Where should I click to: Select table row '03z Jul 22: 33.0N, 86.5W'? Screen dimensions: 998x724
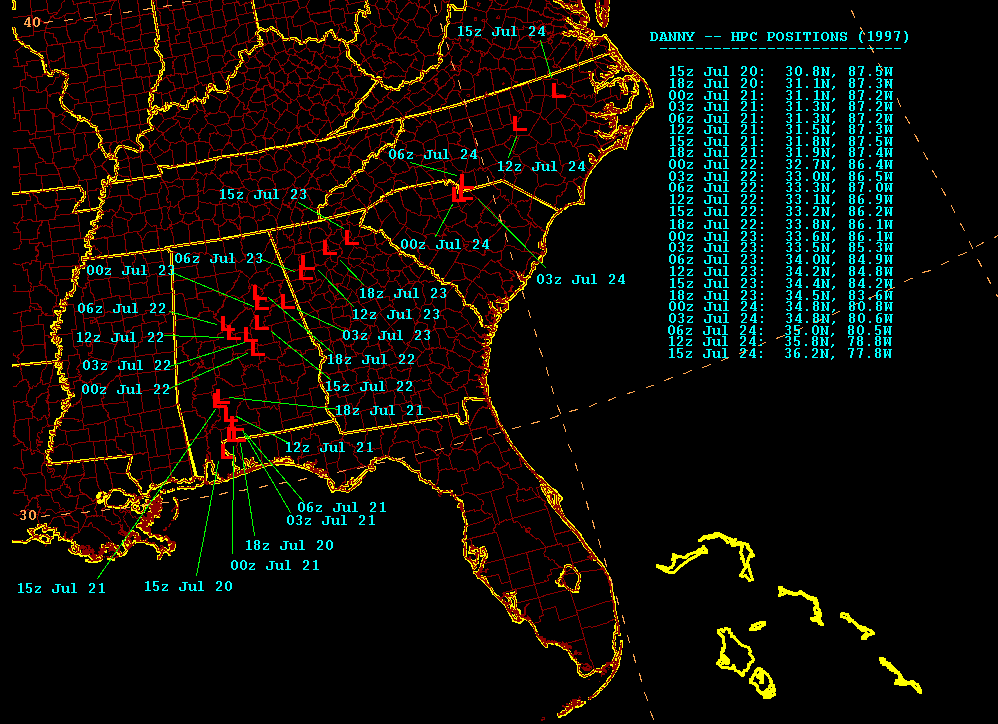pos(781,176)
